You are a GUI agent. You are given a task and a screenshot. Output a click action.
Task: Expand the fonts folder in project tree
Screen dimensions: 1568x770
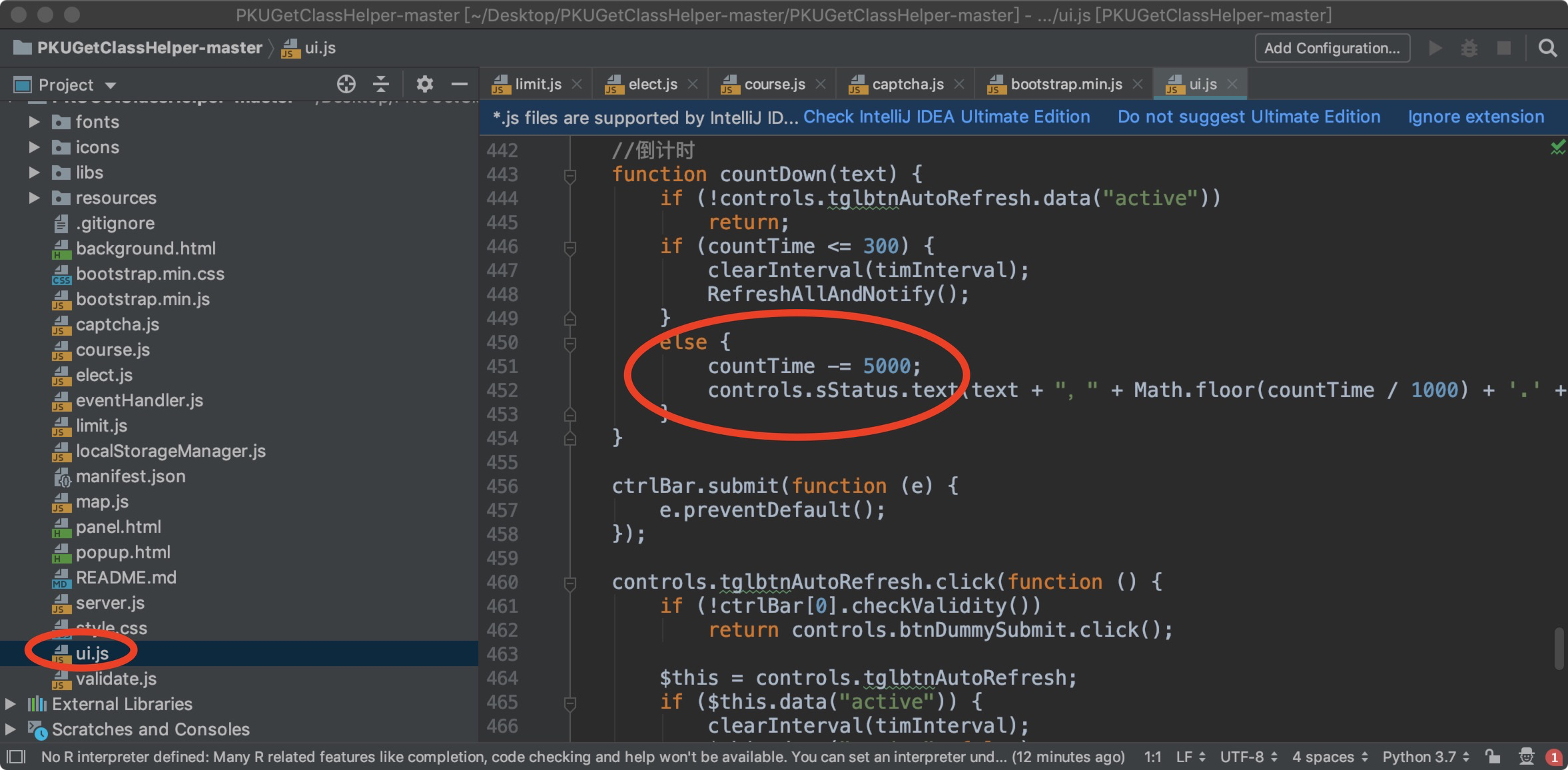34,122
